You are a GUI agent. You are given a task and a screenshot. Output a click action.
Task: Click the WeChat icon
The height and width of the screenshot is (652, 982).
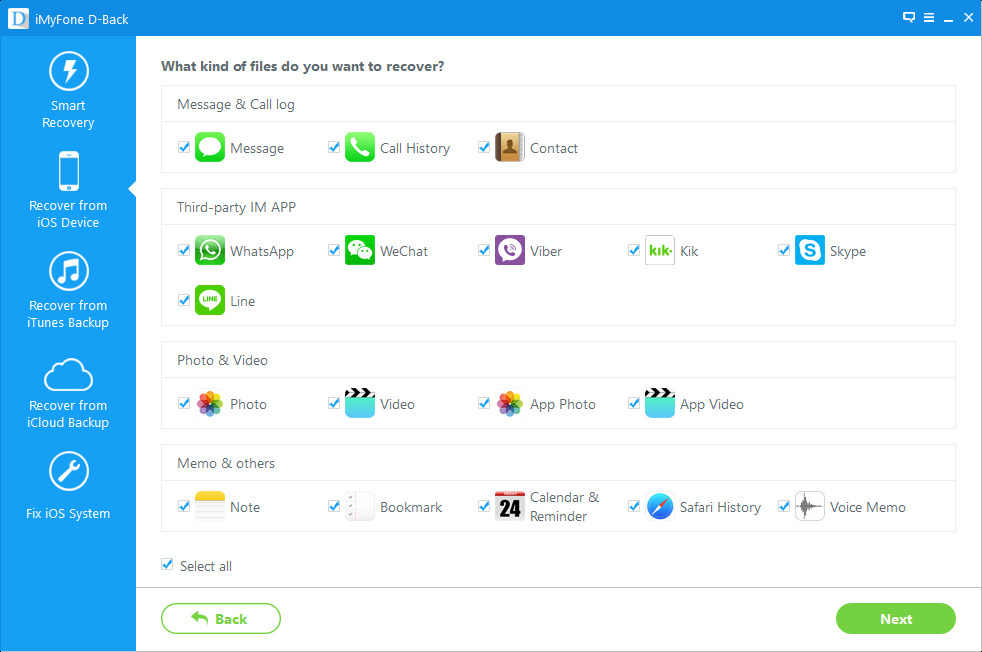point(359,251)
